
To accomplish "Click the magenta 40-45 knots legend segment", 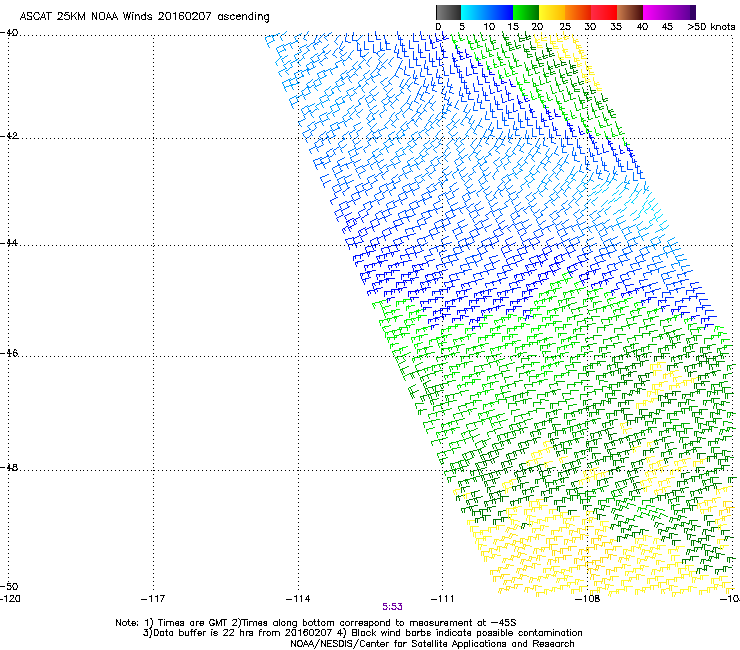I will (x=656, y=12).
